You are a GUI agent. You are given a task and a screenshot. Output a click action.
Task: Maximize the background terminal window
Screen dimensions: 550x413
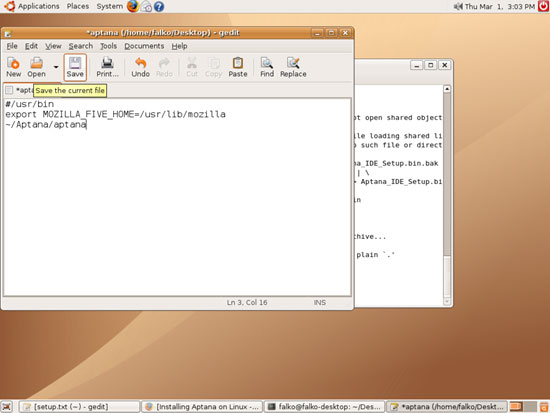coord(430,65)
